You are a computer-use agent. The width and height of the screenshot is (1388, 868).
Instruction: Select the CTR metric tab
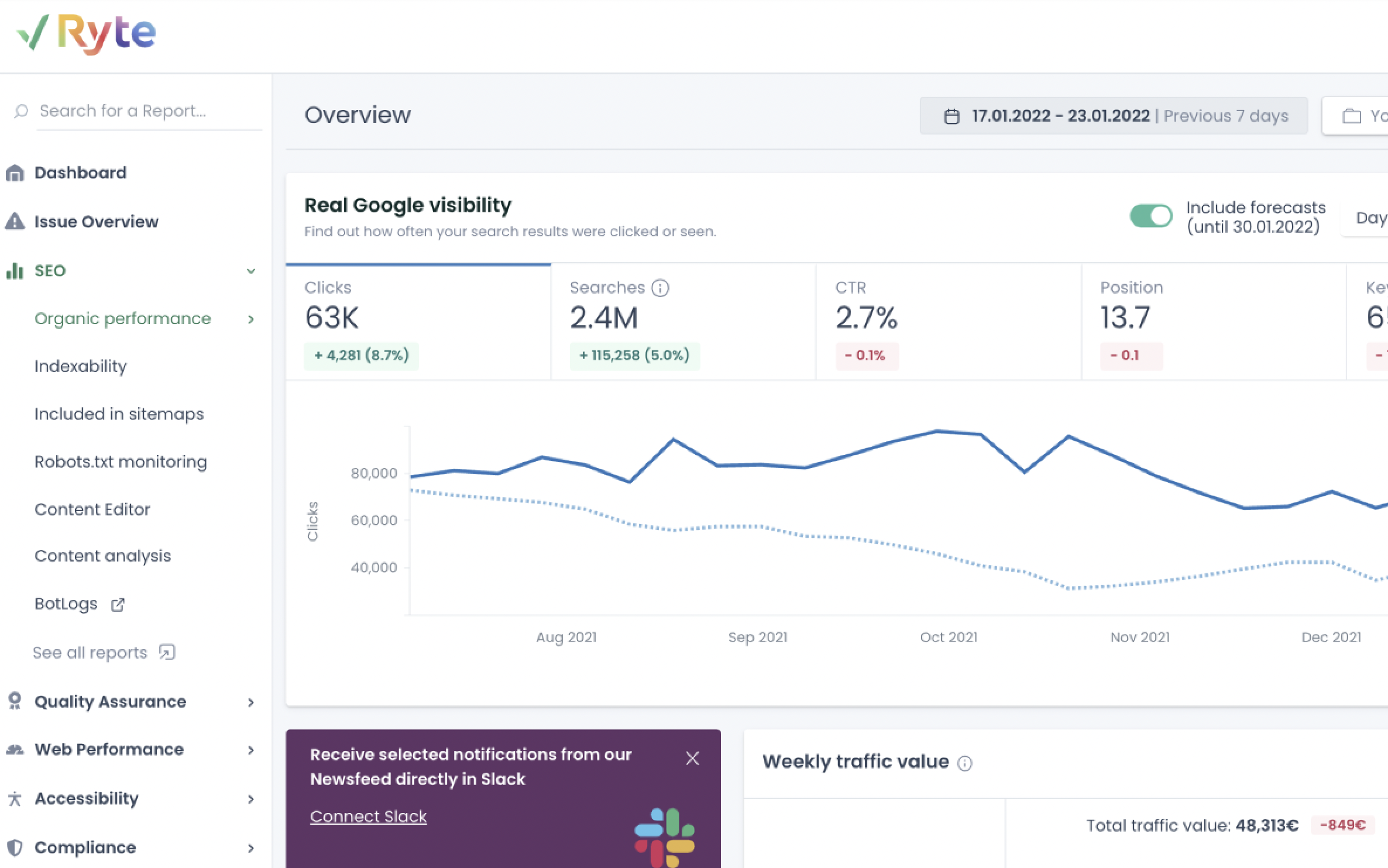(948, 322)
